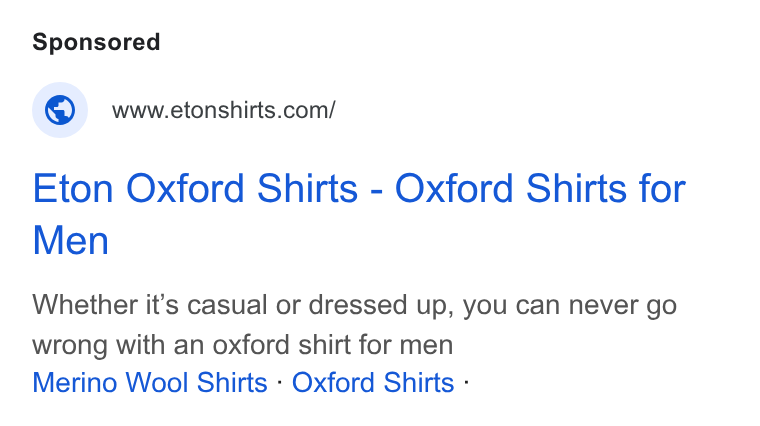Open the Oxford Shirts sitelink below description
Image resolution: width=760 pixels, height=426 pixels.
[373, 382]
